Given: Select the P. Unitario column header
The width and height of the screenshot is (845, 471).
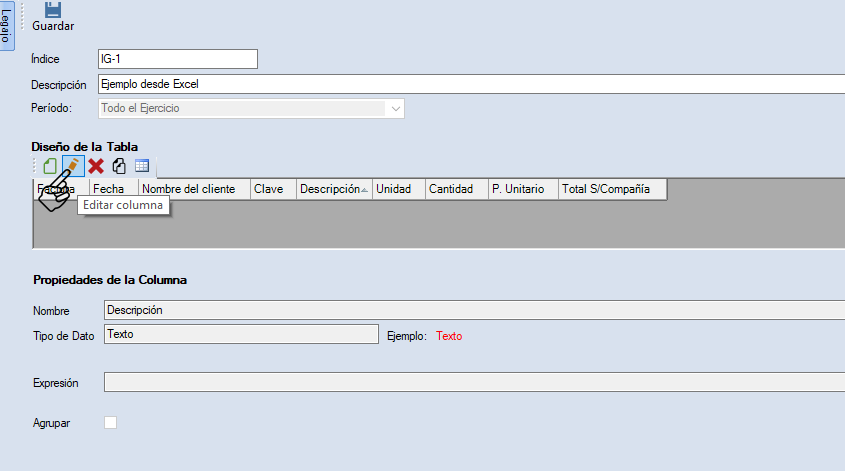Looking at the screenshot, I should click(522, 189).
